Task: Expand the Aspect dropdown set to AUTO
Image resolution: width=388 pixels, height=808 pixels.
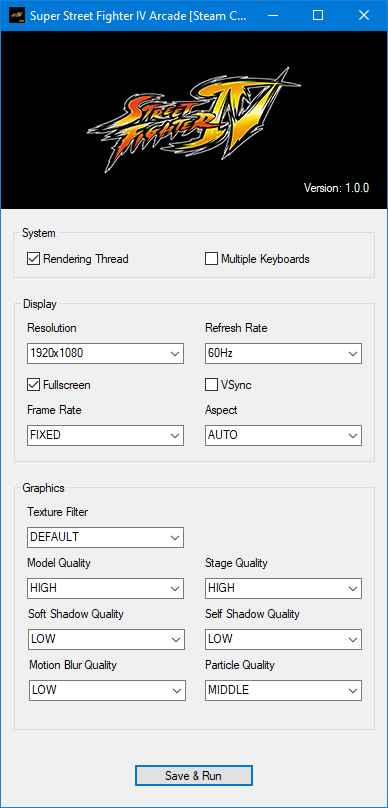Action: pyautogui.click(x=283, y=435)
